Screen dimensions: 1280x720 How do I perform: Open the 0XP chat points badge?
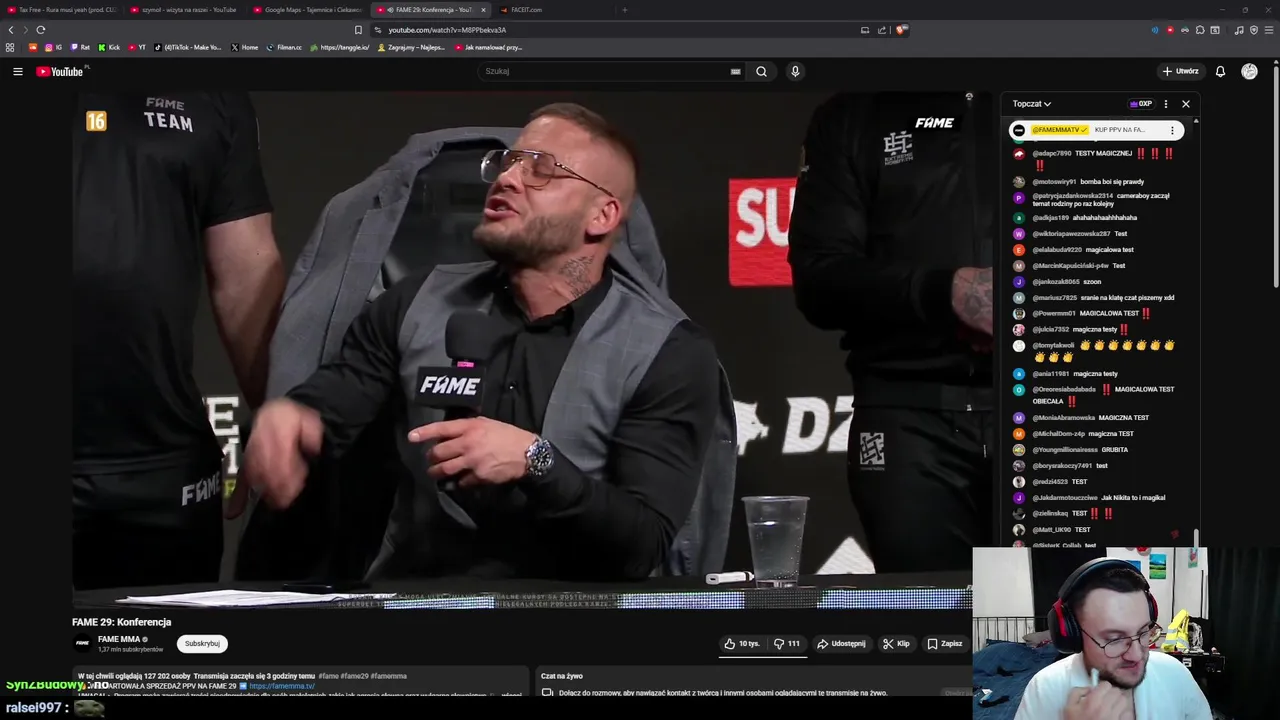click(x=1141, y=104)
